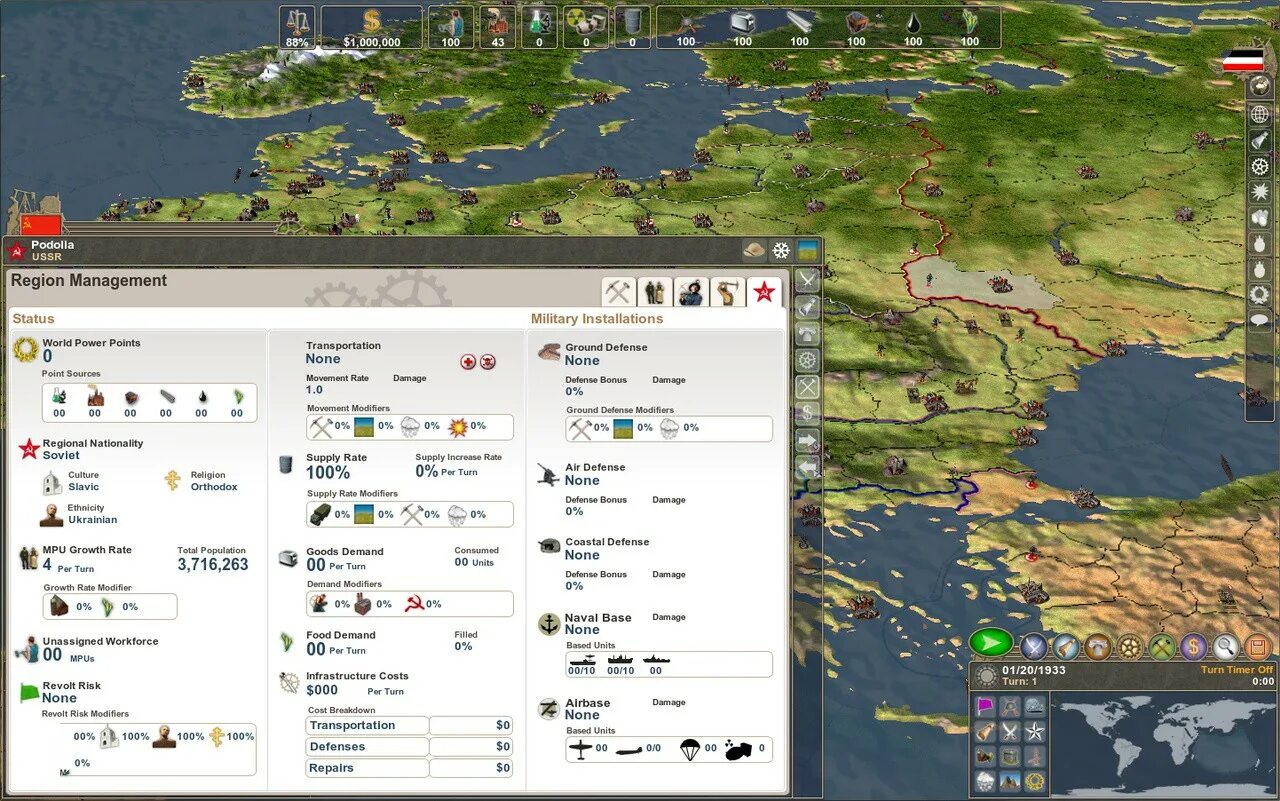This screenshot has width=1280, height=801.
Task: Select the speech bubble diplomacy icon in right sidebar
Action: tap(1260, 318)
